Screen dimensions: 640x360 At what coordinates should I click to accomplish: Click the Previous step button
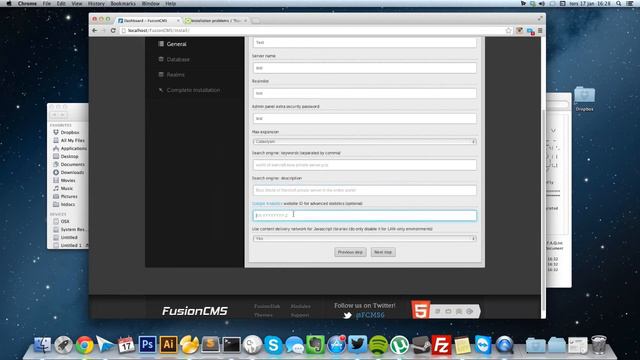[350, 252]
